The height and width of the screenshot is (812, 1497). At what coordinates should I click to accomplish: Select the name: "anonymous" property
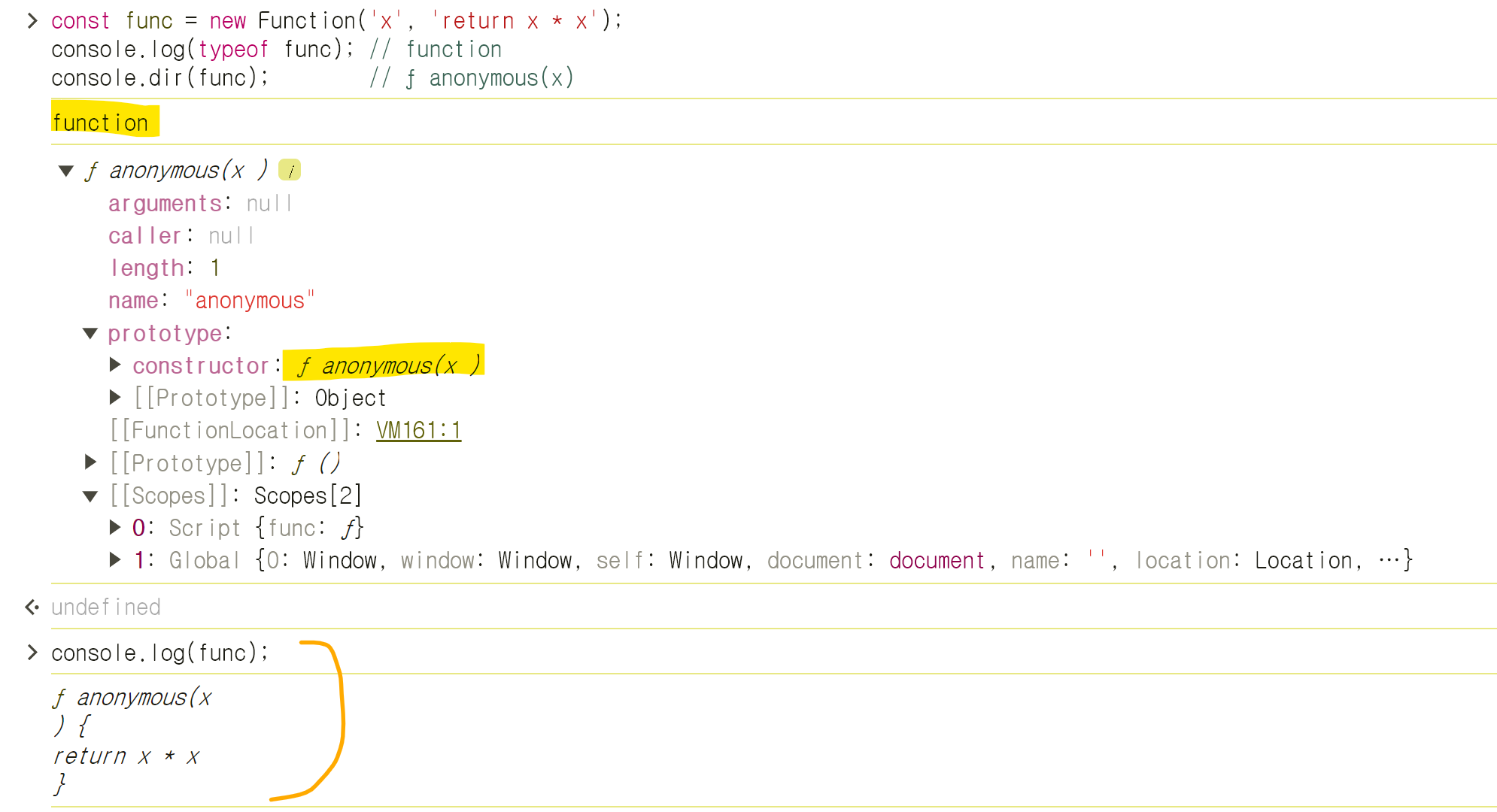pyautogui.click(x=211, y=301)
